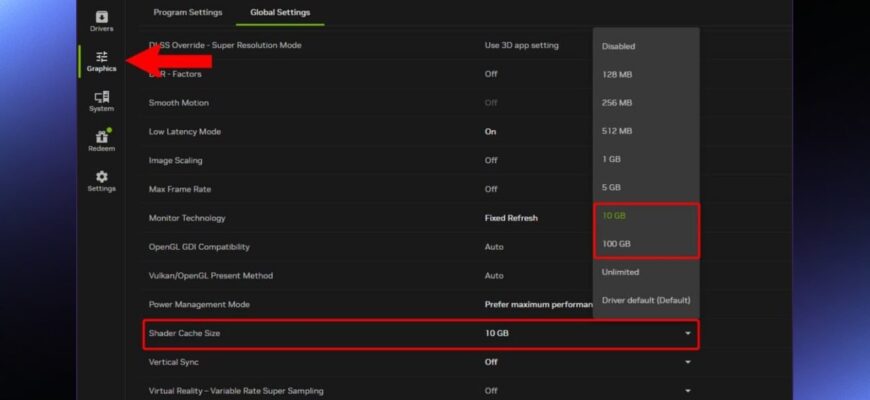Click the Monitor Technology label
The width and height of the screenshot is (870, 400).
click(187, 218)
